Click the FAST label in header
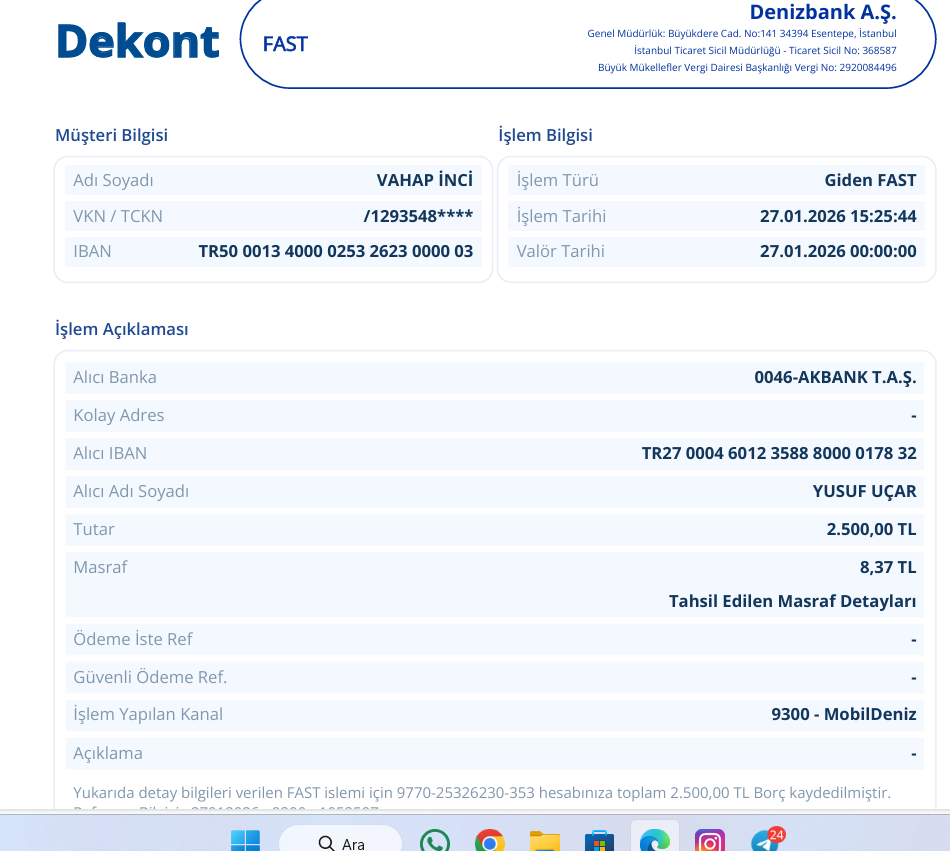Image resolution: width=950 pixels, height=851 pixels. click(285, 44)
